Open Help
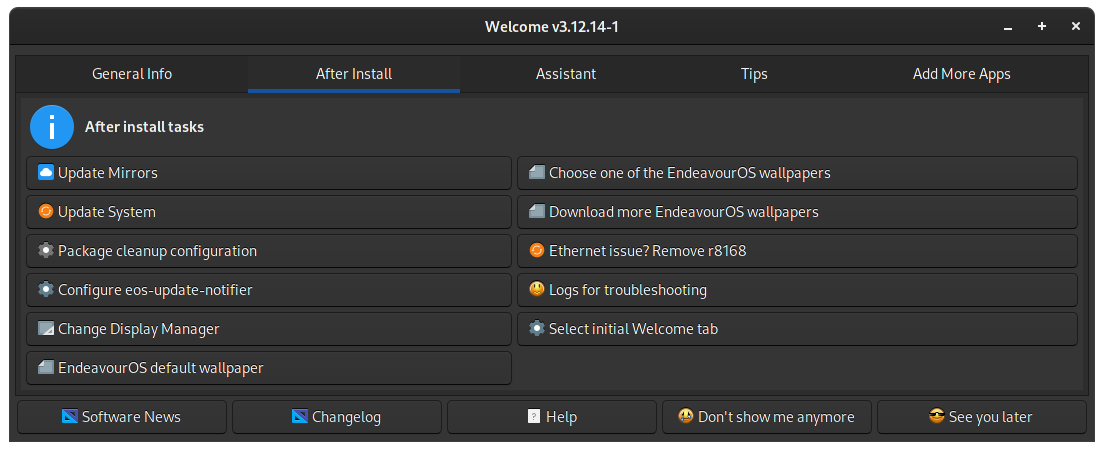1104x451 pixels. click(552, 417)
